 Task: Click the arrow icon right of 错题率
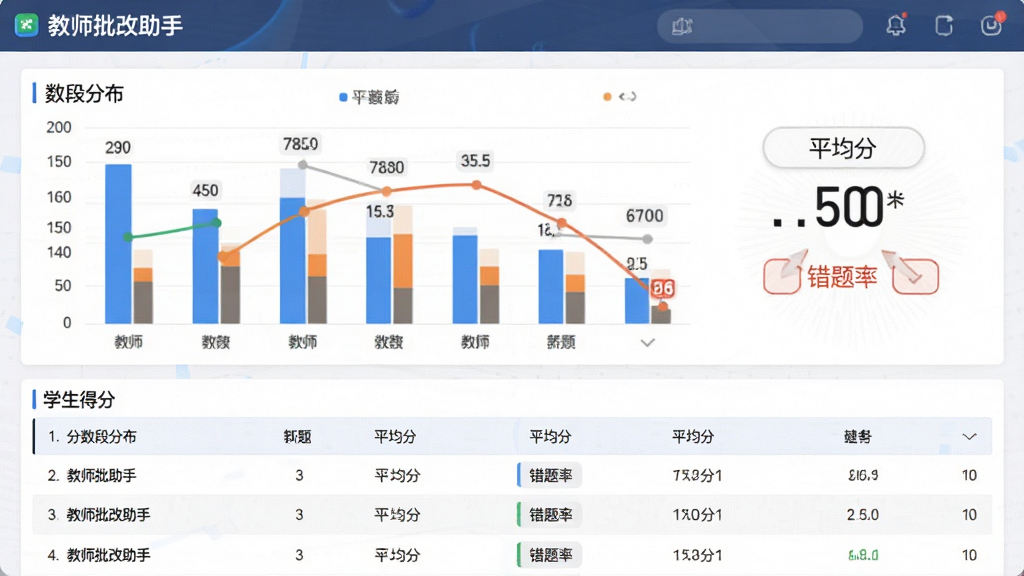913,274
